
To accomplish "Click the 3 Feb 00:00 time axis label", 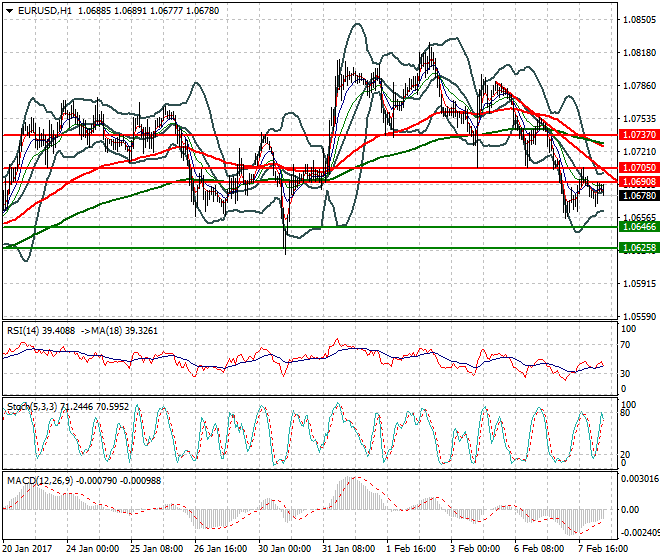I will point(475,549).
